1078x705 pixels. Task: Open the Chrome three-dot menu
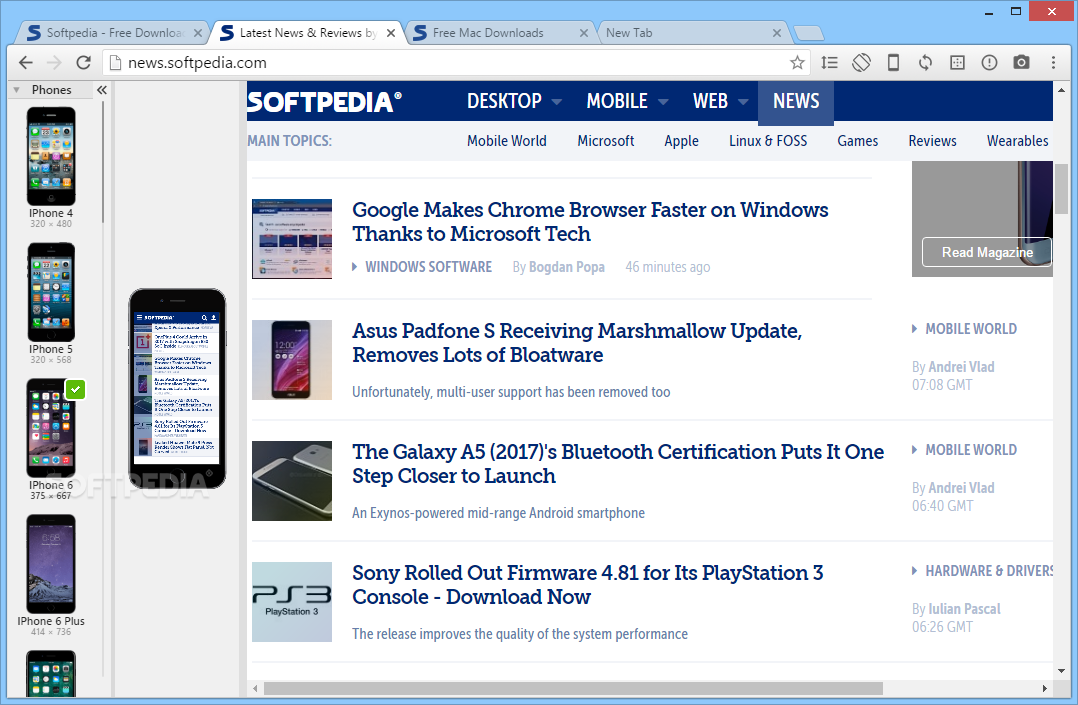click(1053, 63)
